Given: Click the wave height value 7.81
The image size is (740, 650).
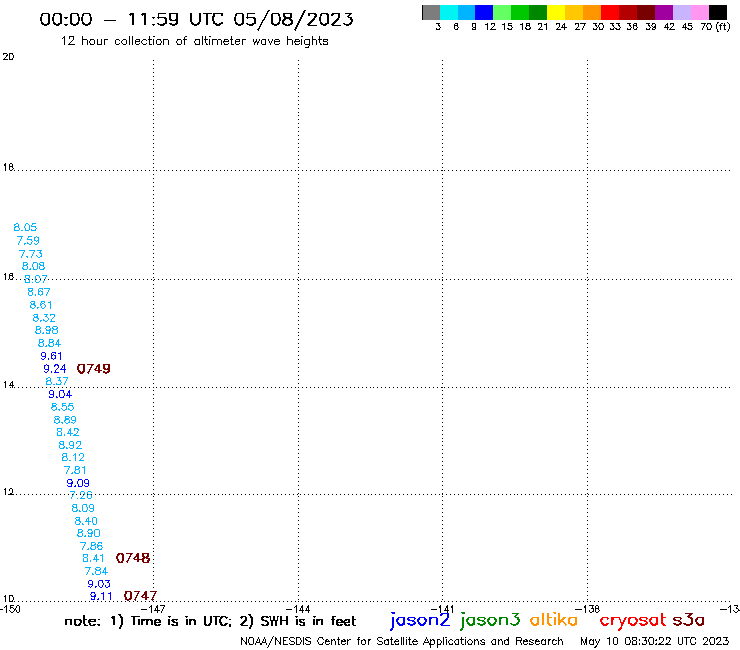Looking at the screenshot, I should tap(75, 471).
